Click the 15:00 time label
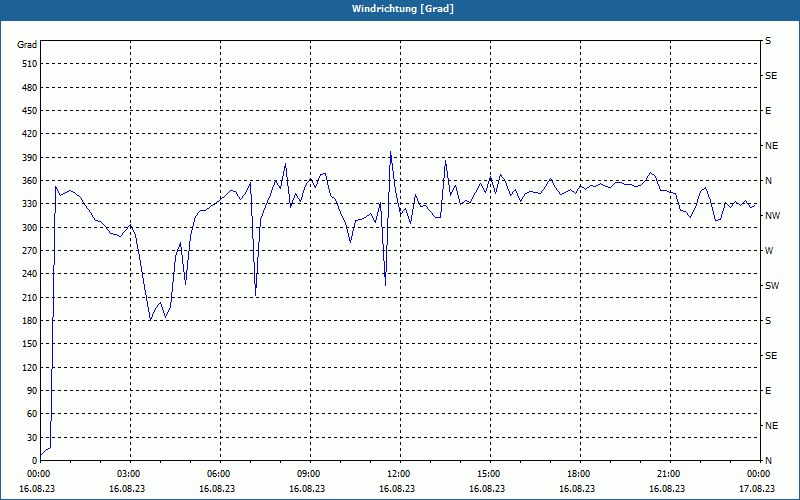The width and height of the screenshot is (800, 500). (x=487, y=474)
